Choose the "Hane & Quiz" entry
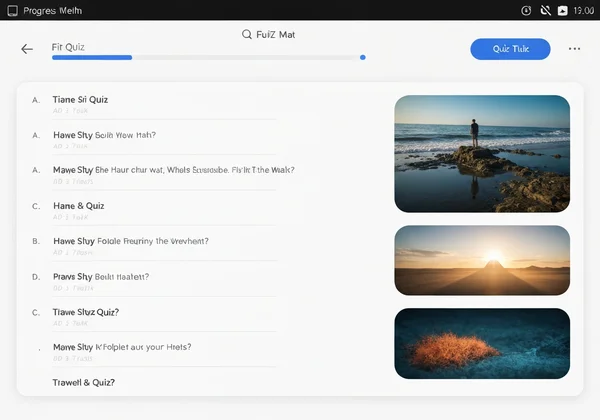This screenshot has width=600, height=420. (x=78, y=206)
